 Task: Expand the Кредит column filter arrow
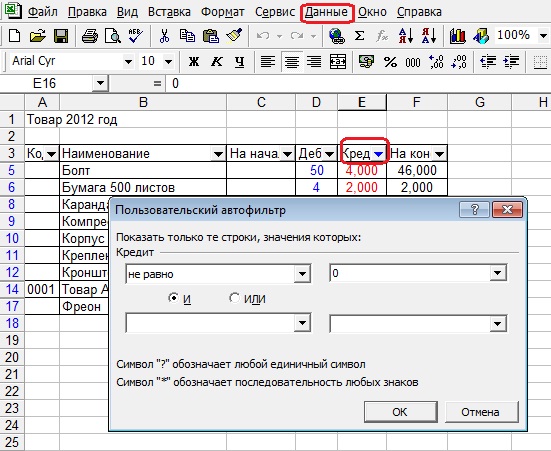coord(378,154)
